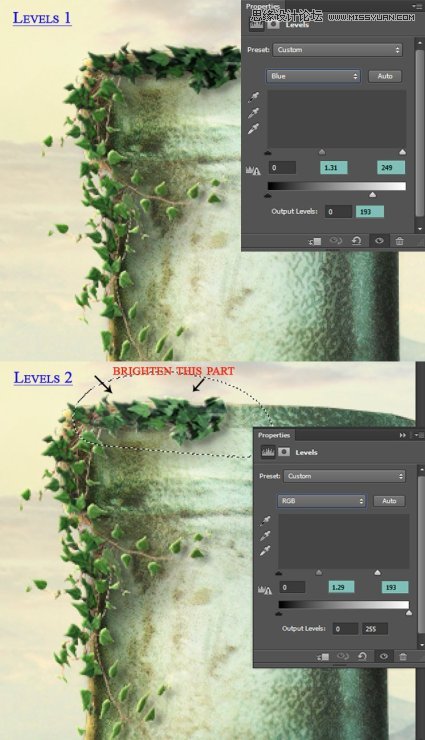This screenshot has height=740, width=425.
Task: Click midtone input slider above the 1.31 value
Action: coord(322,152)
